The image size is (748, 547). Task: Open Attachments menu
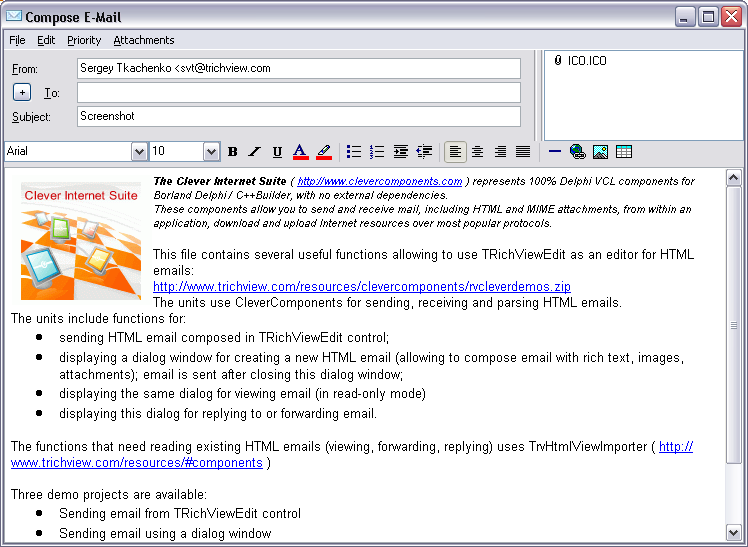pyautogui.click(x=144, y=40)
